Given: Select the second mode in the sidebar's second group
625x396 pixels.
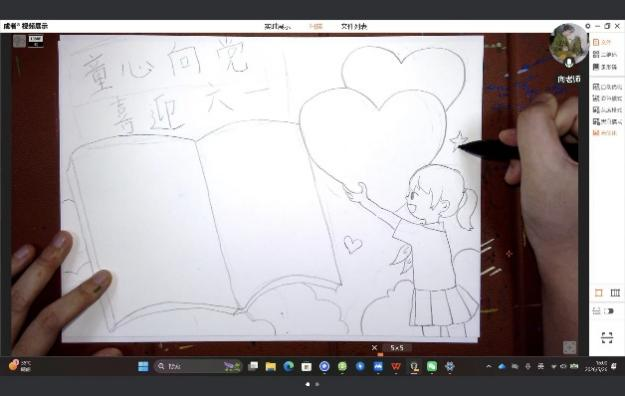Looking at the screenshot, I should coord(607,98).
